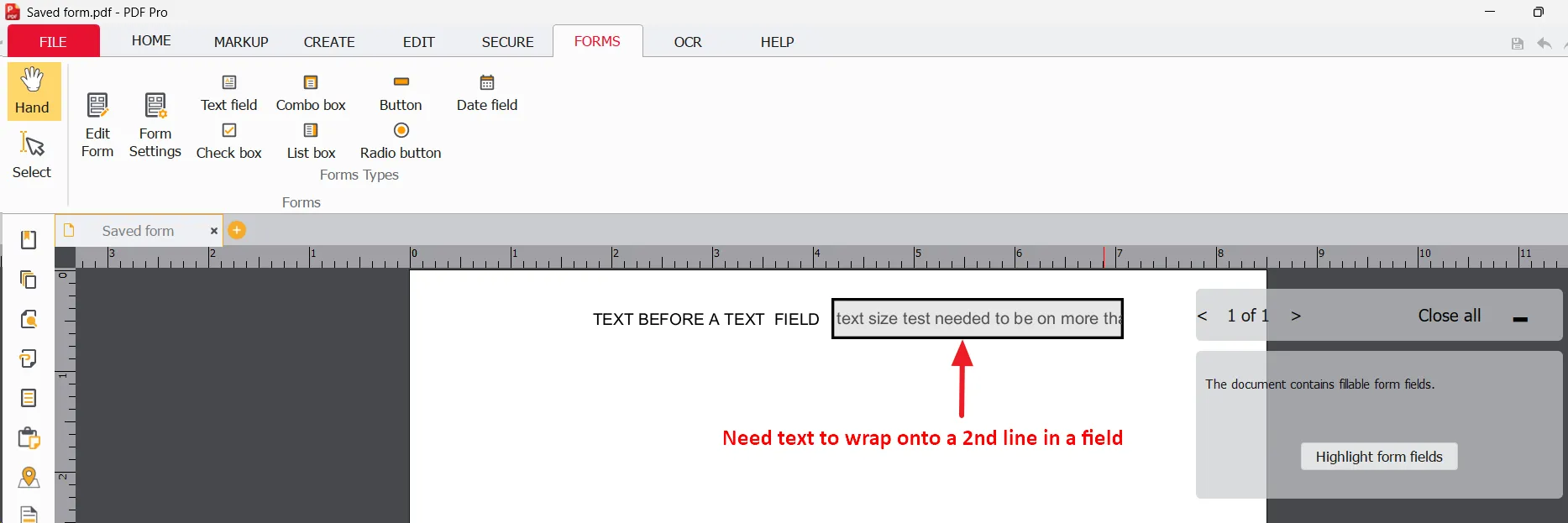Click the 'TEXT BEFORE A TEXT FIELD' label
Screen dimensions: 1568x523
(705, 319)
